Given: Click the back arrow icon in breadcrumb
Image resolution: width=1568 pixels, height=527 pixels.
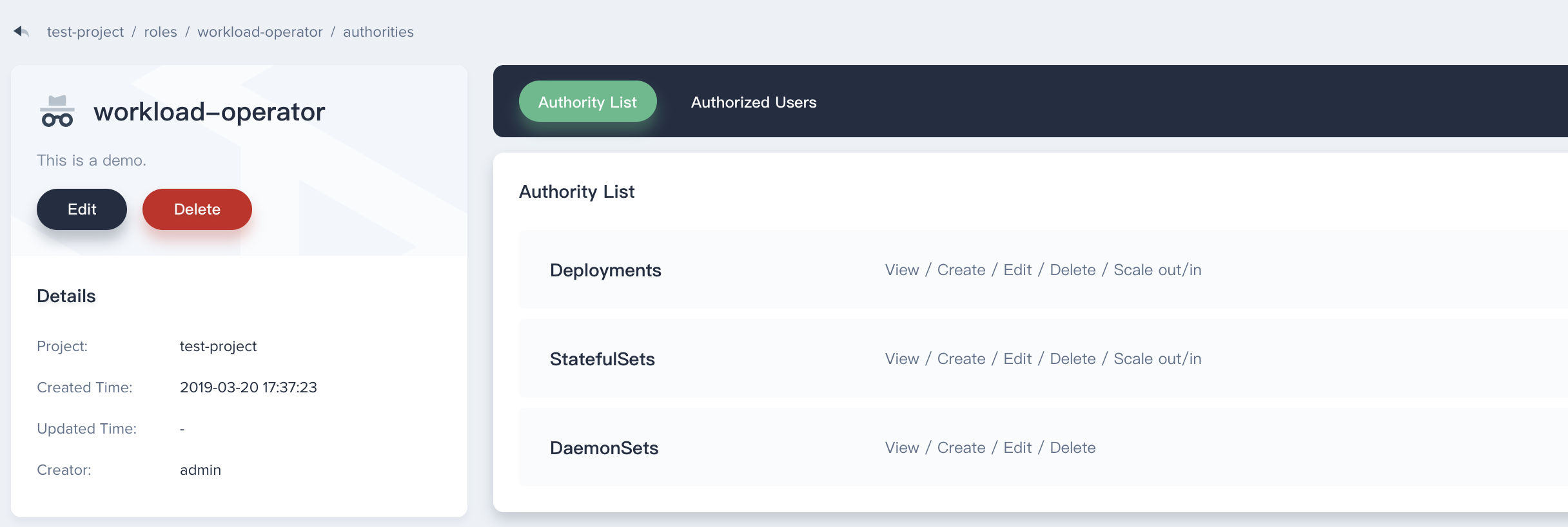Looking at the screenshot, I should tap(21, 31).
